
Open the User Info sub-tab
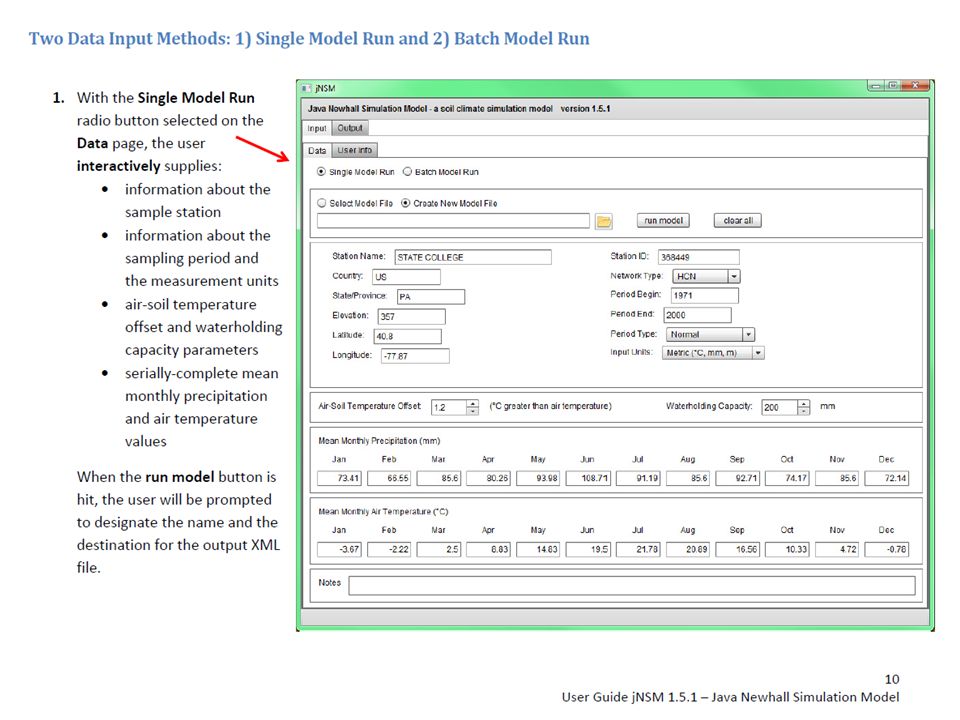coord(355,150)
